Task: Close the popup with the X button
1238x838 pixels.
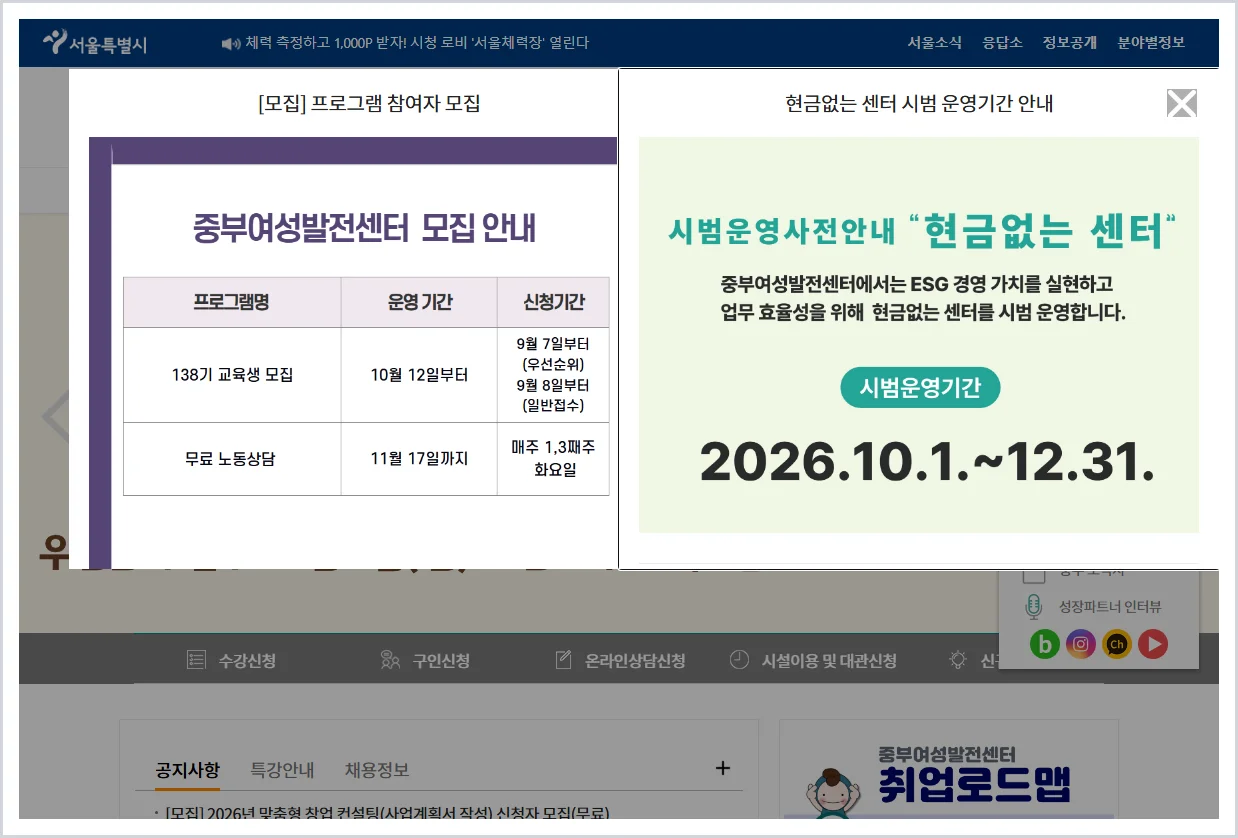Action: [x=1182, y=103]
